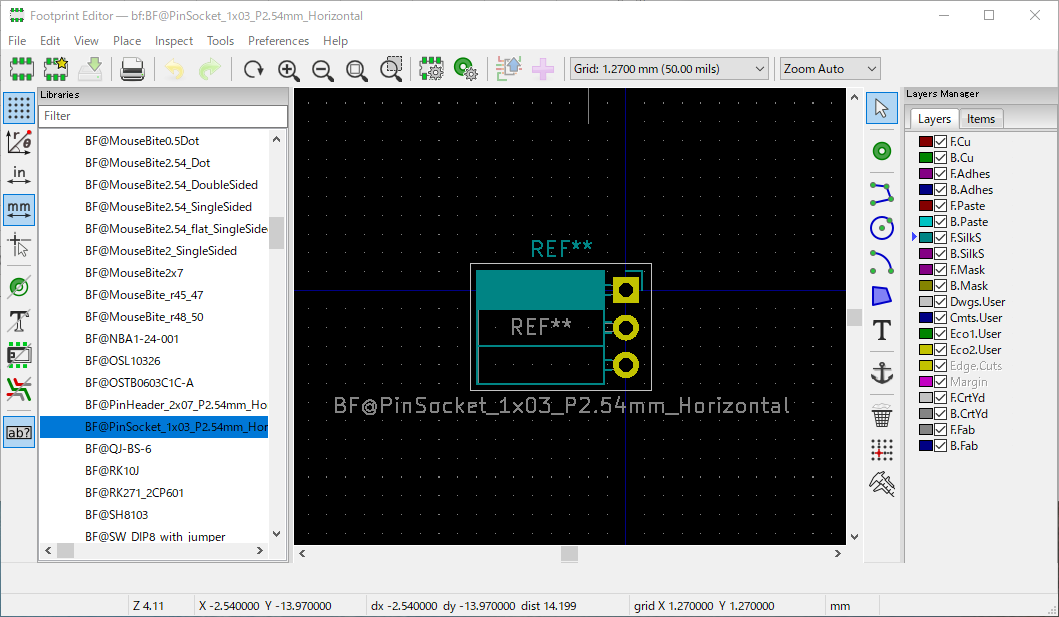
Task: Uncheck the F.Cu layer checkbox
Action: (x=940, y=142)
